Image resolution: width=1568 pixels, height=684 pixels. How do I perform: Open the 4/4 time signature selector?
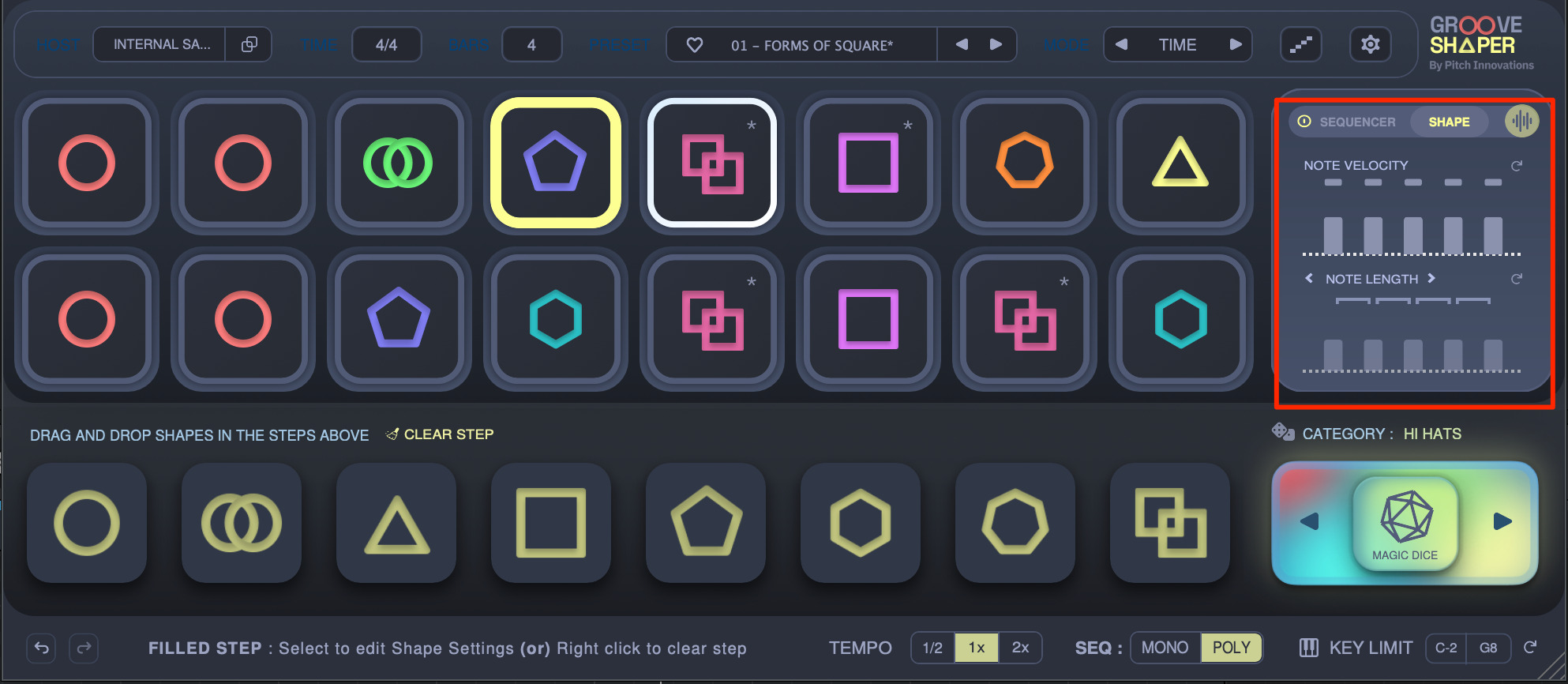pyautogui.click(x=386, y=45)
